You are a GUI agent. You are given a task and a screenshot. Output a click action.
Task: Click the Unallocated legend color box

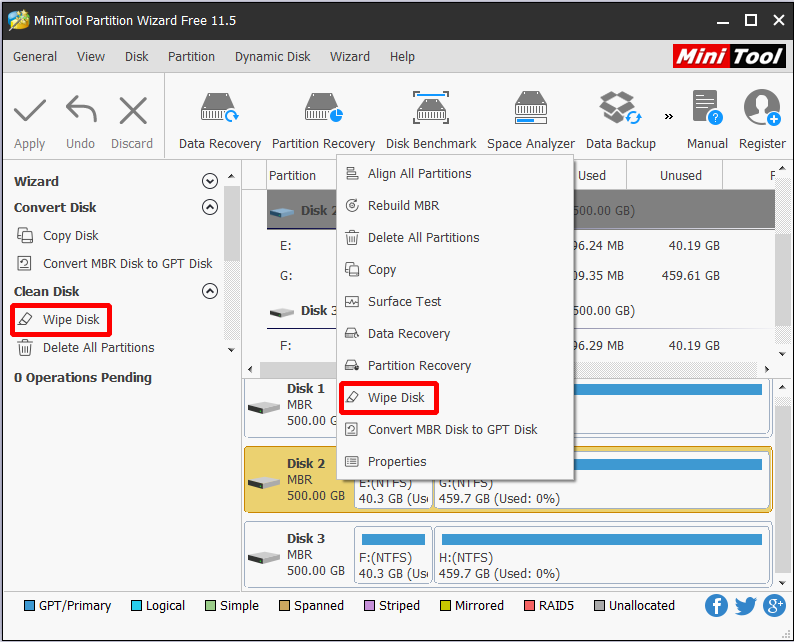[x=599, y=606]
